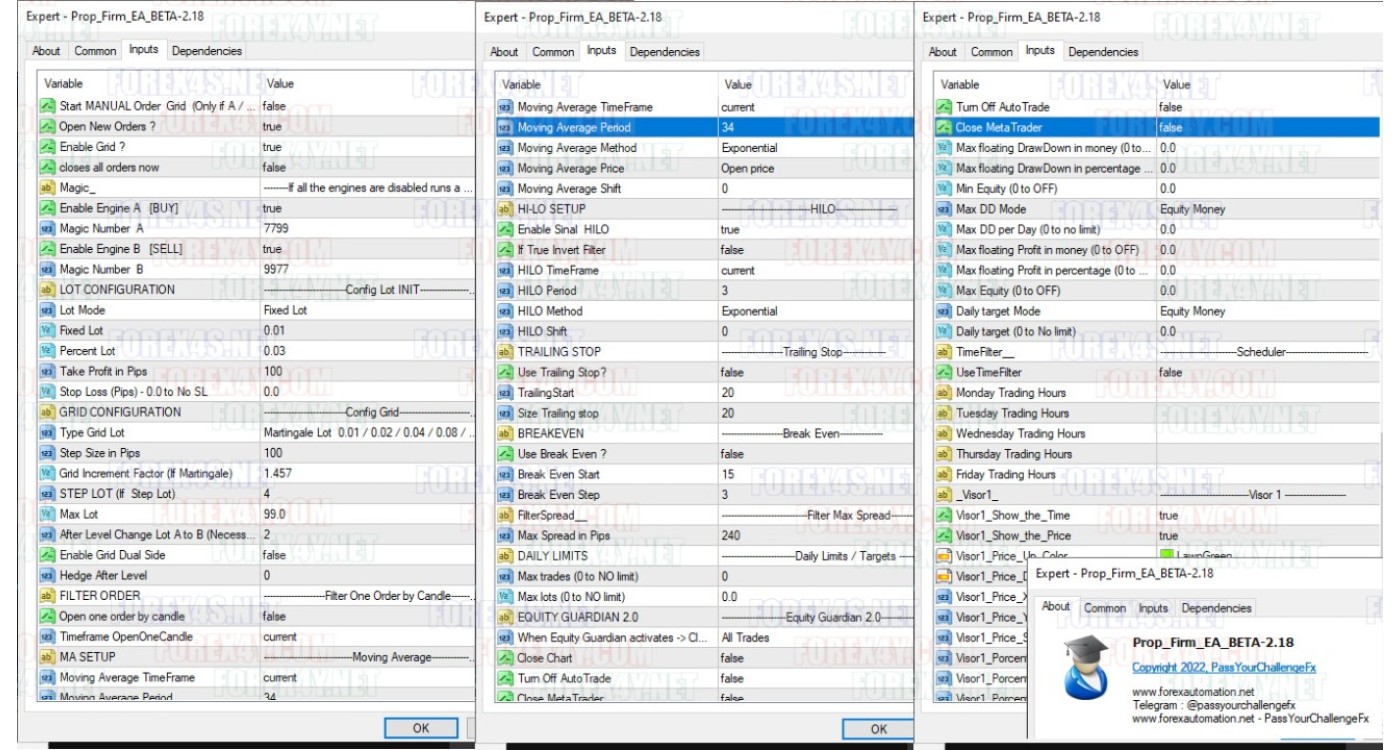Click the icon beside LOT CONFIGURATION header

click(x=47, y=290)
